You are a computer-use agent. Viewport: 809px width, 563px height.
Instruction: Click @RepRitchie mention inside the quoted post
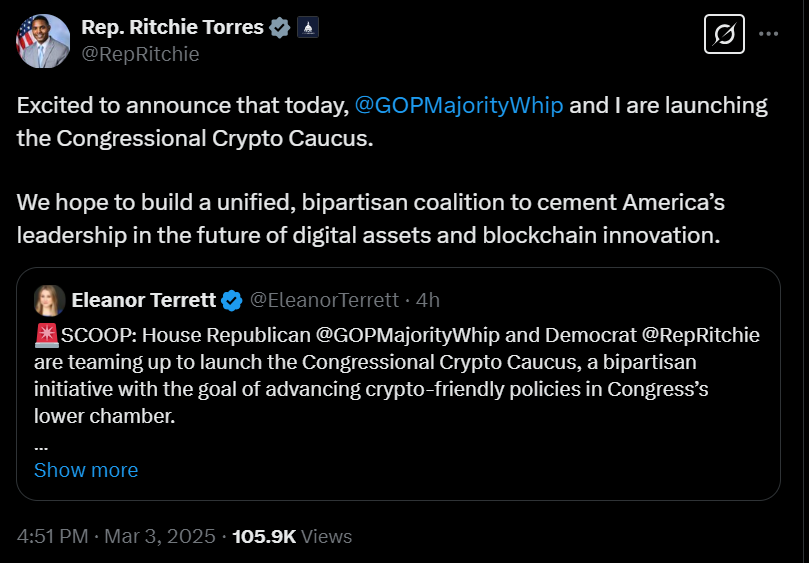pyautogui.click(x=701, y=335)
